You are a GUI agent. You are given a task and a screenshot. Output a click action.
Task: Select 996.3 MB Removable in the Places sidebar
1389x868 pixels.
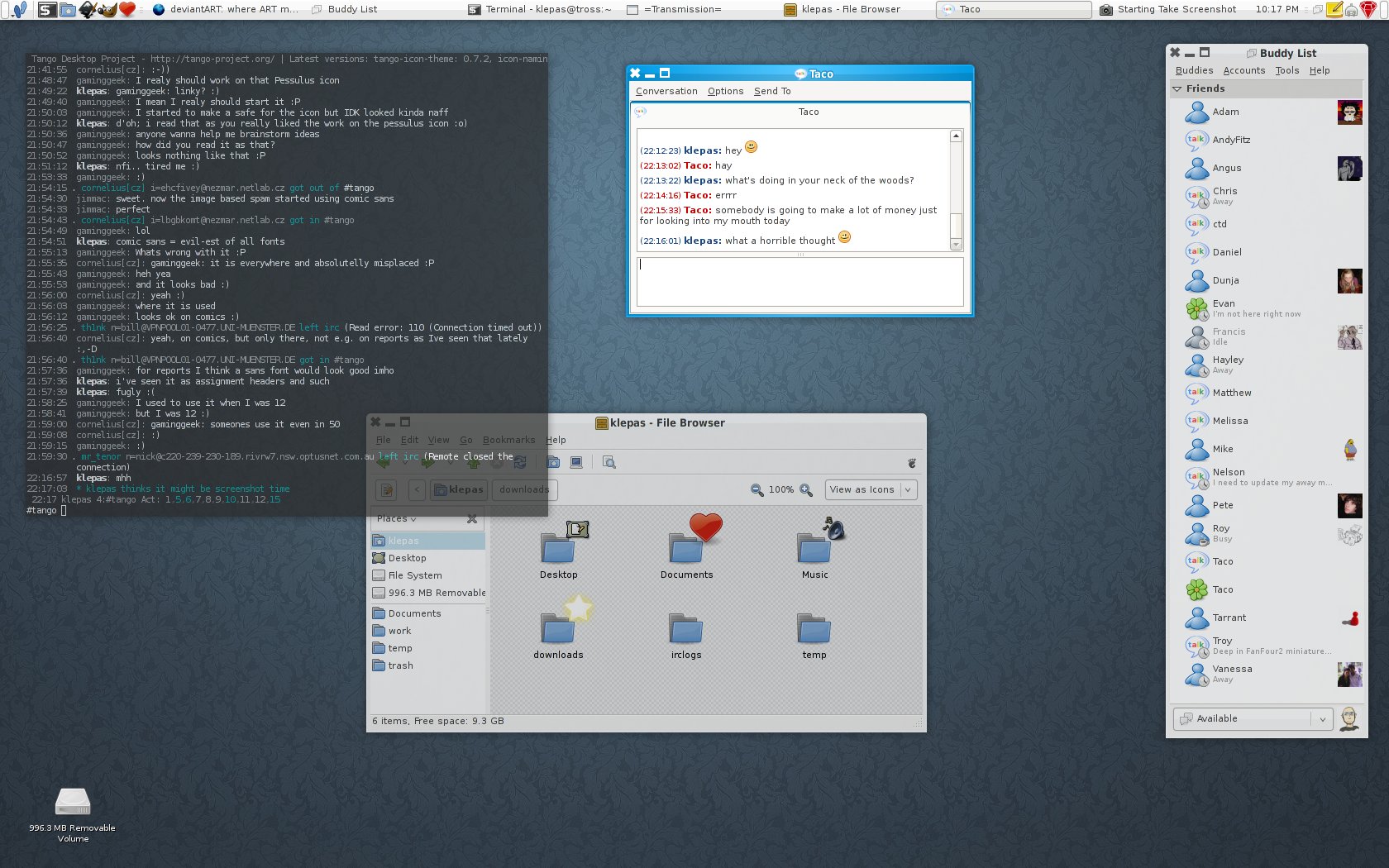(x=428, y=593)
